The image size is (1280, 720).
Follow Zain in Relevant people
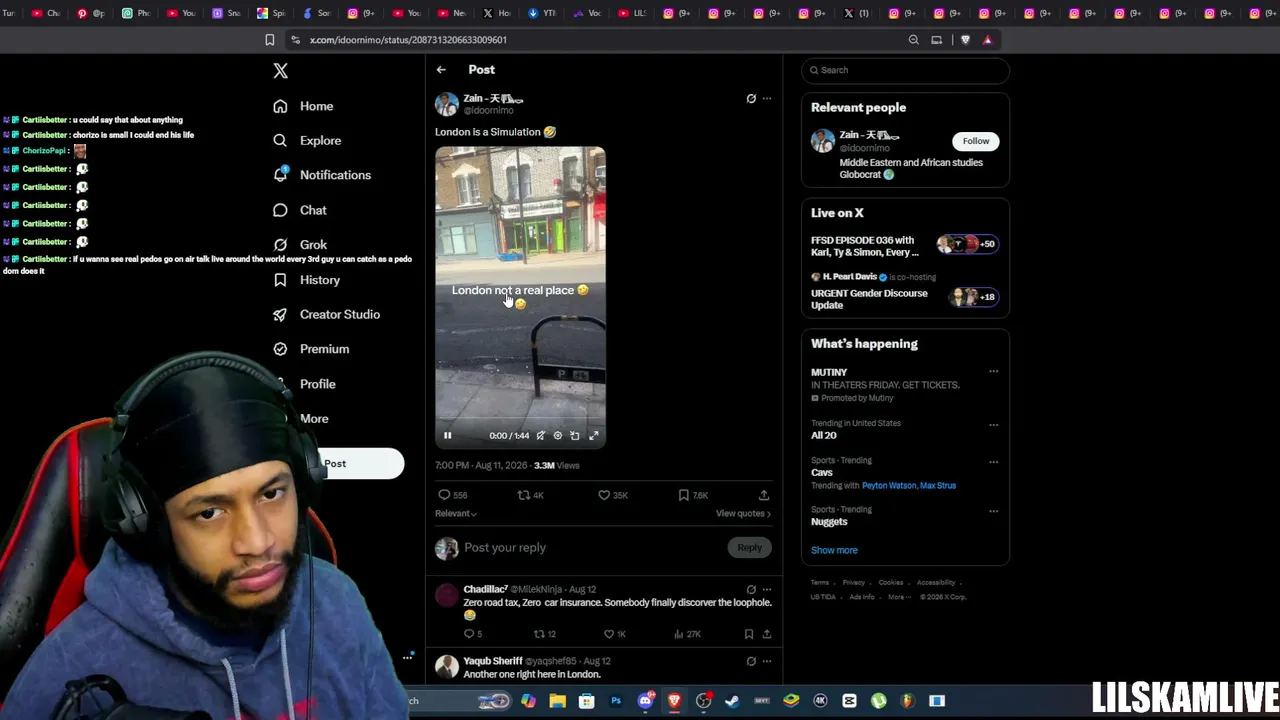976,141
